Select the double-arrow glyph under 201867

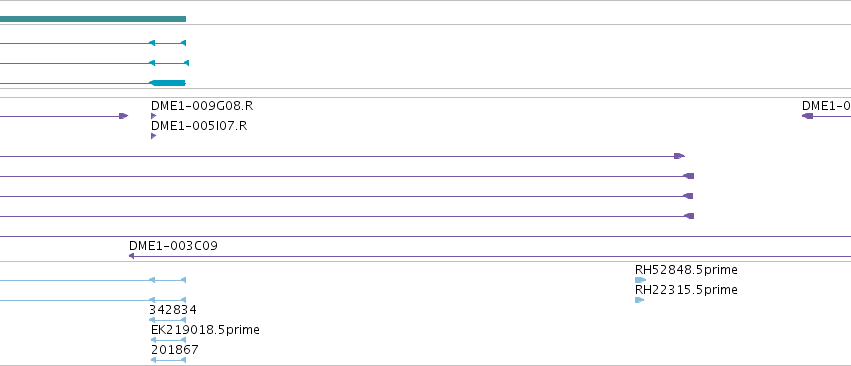click(168, 360)
